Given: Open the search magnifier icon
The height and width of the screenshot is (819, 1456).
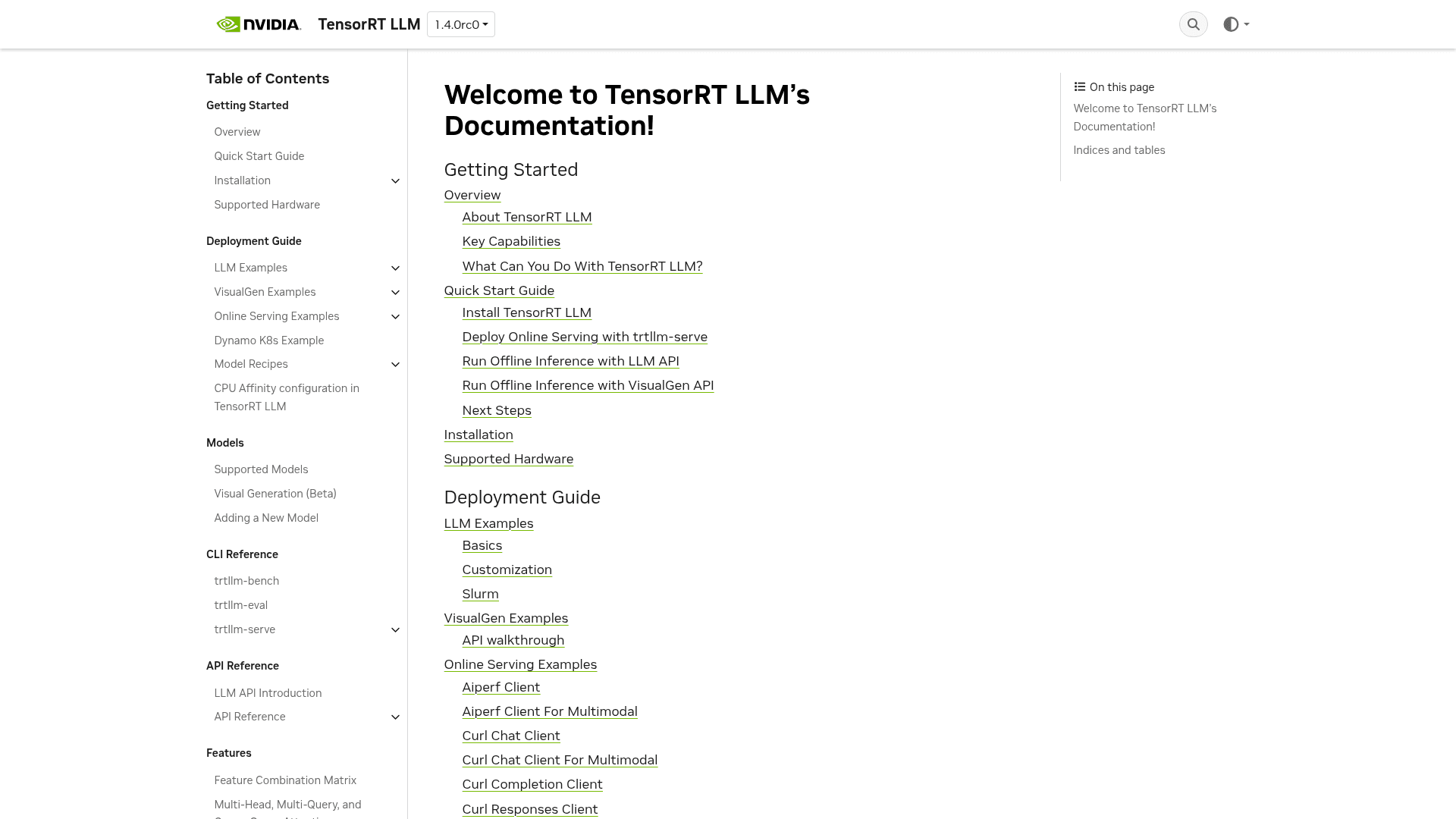Looking at the screenshot, I should point(1193,24).
